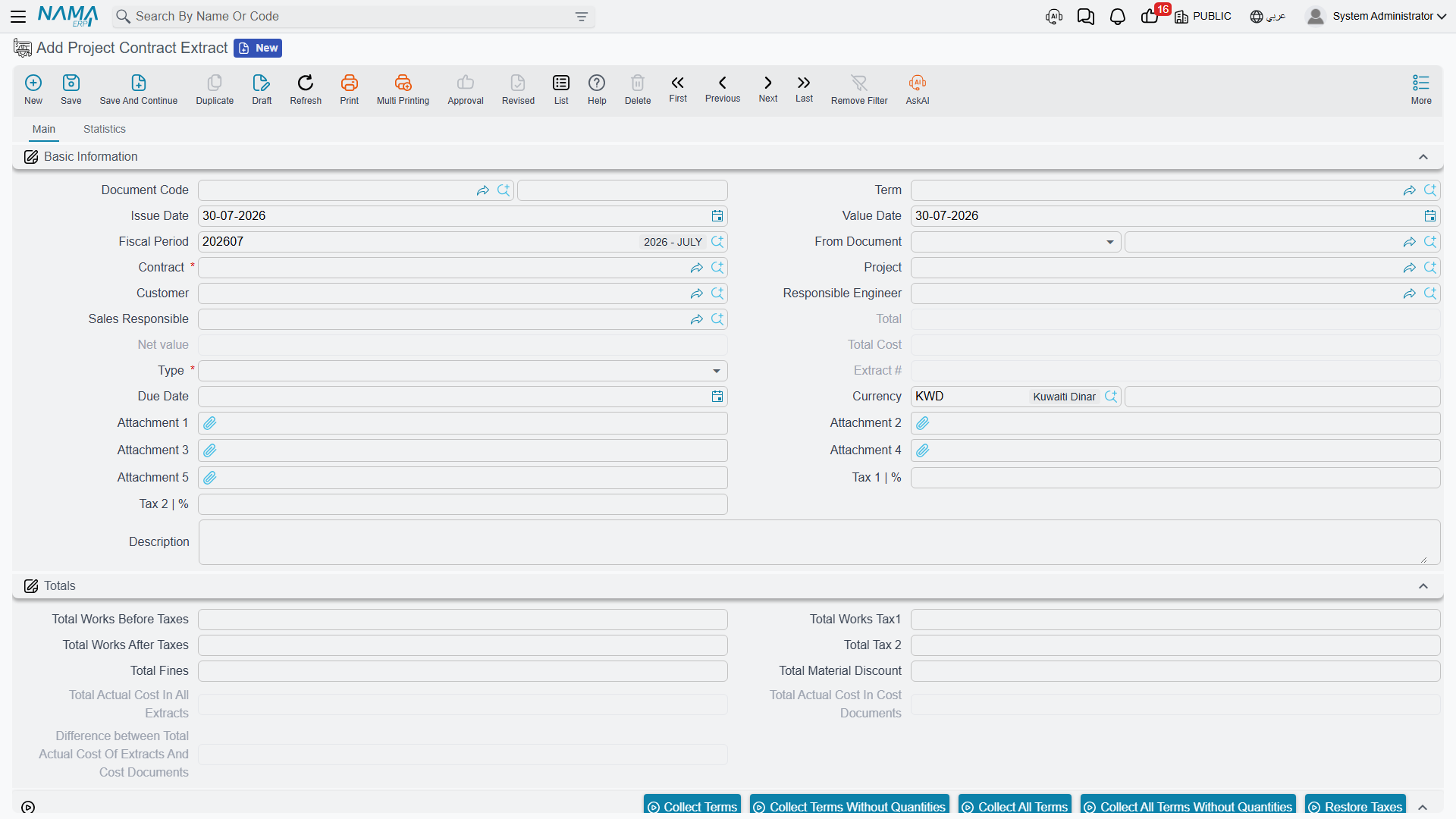Jump to Last record
1456x819 pixels.
804,88
